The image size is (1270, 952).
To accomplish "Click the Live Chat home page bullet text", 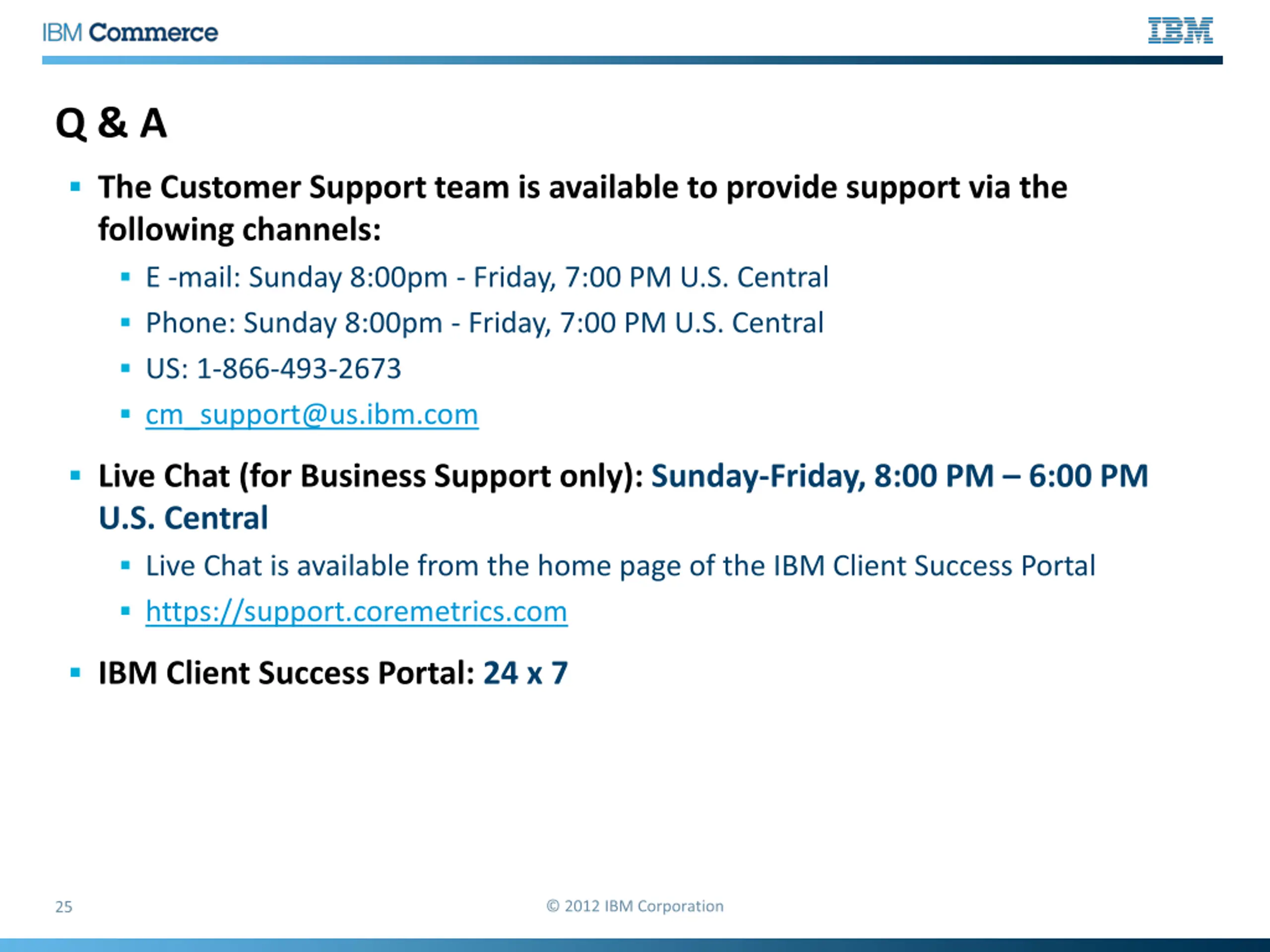I will [x=621, y=566].
